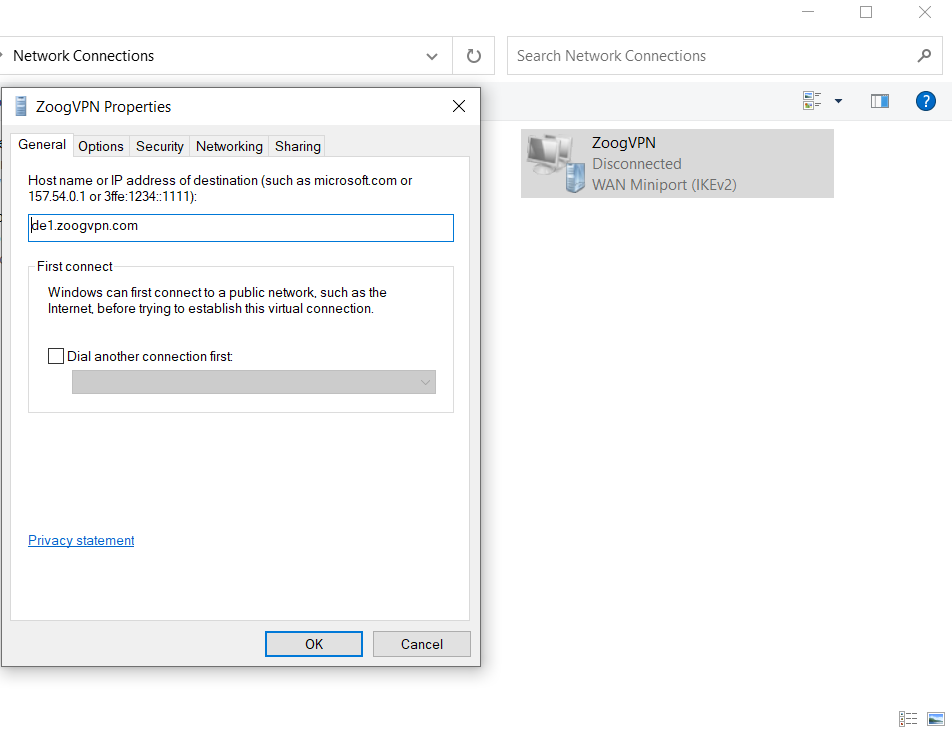This screenshot has height=732, width=952.
Task: Click the host name input field
Action: point(241,227)
